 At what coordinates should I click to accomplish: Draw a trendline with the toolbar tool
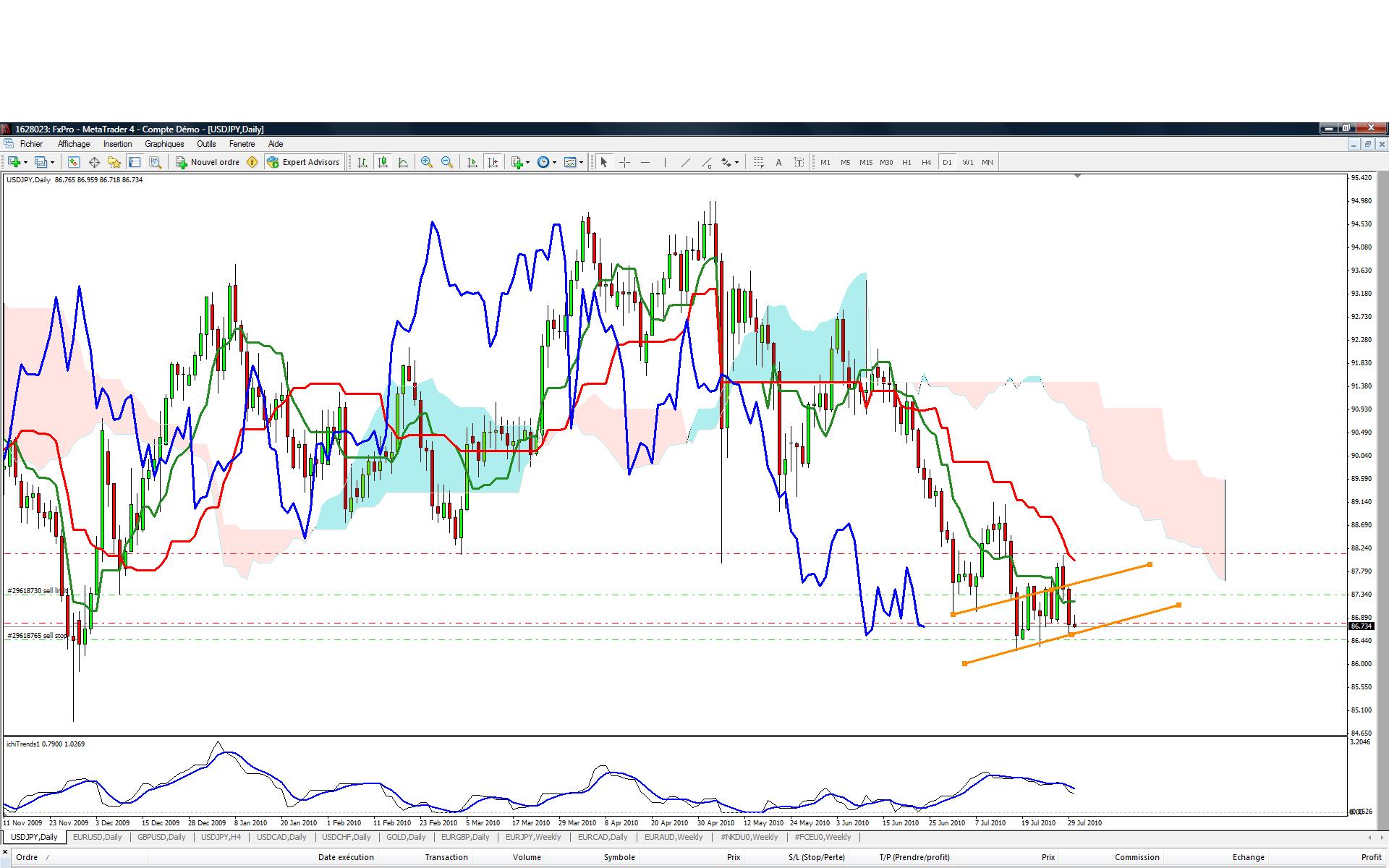(685, 162)
